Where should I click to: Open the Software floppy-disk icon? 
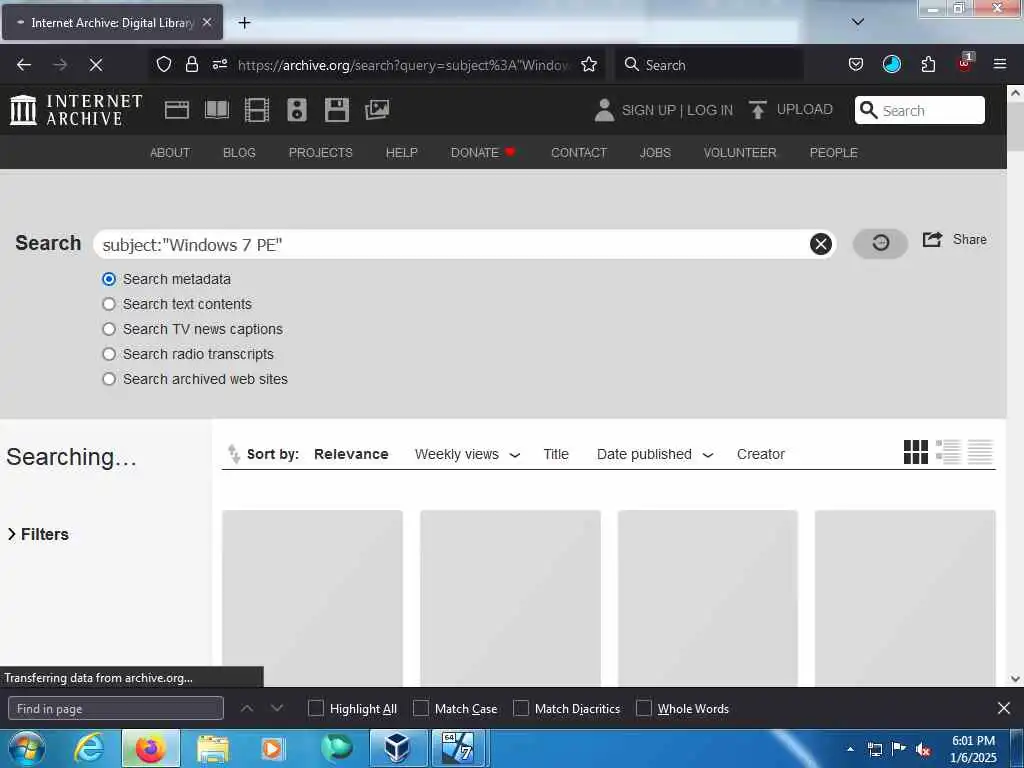pos(336,110)
